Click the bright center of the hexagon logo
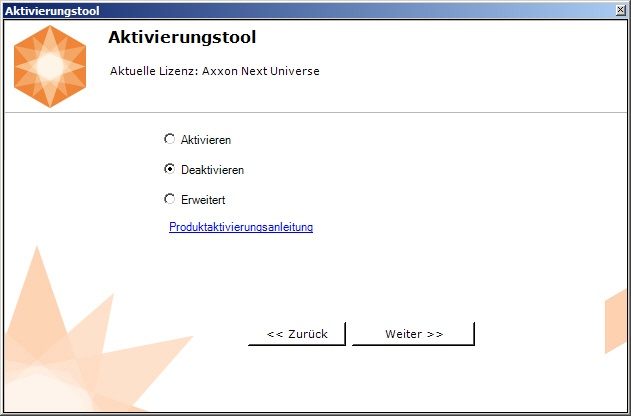The height and width of the screenshot is (416, 631). coord(50,68)
